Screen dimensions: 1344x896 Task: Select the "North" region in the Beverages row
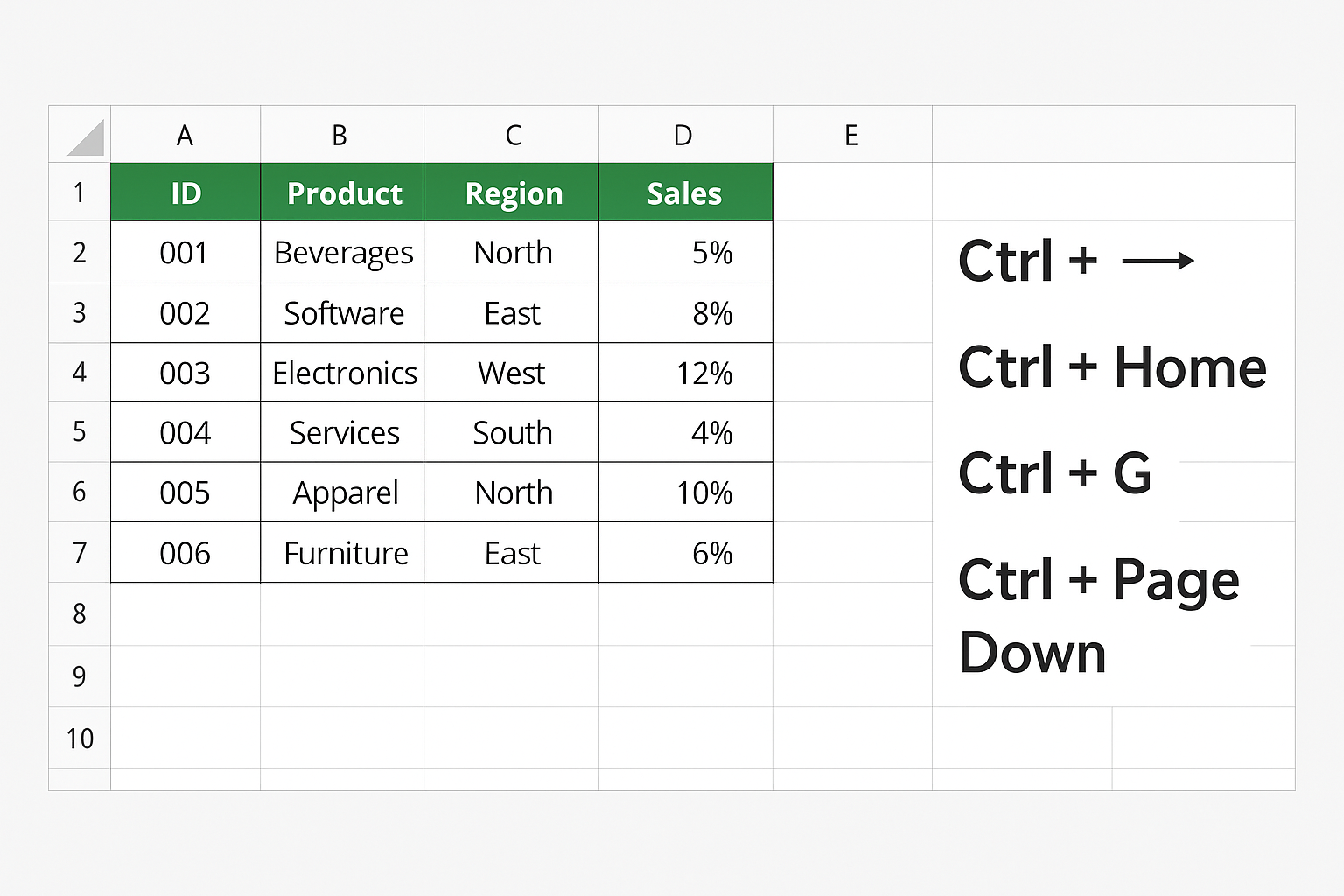coord(512,252)
